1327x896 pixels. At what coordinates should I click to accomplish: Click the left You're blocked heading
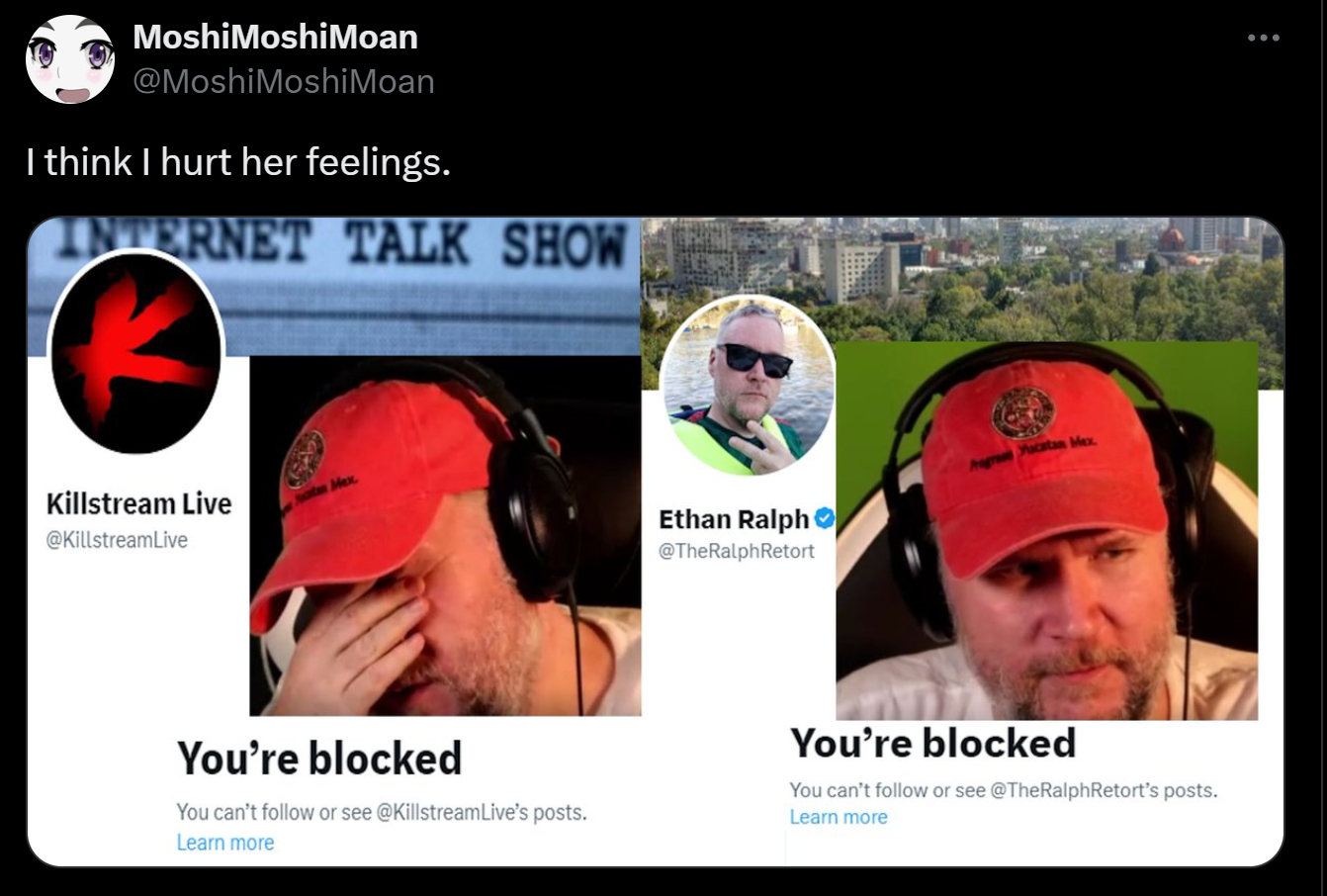click(319, 759)
